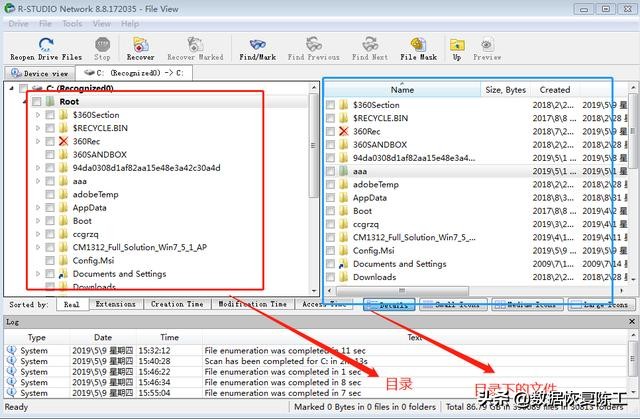The image size is (640, 419).
Task: Sort by Creation Time button
Action: 176,304
